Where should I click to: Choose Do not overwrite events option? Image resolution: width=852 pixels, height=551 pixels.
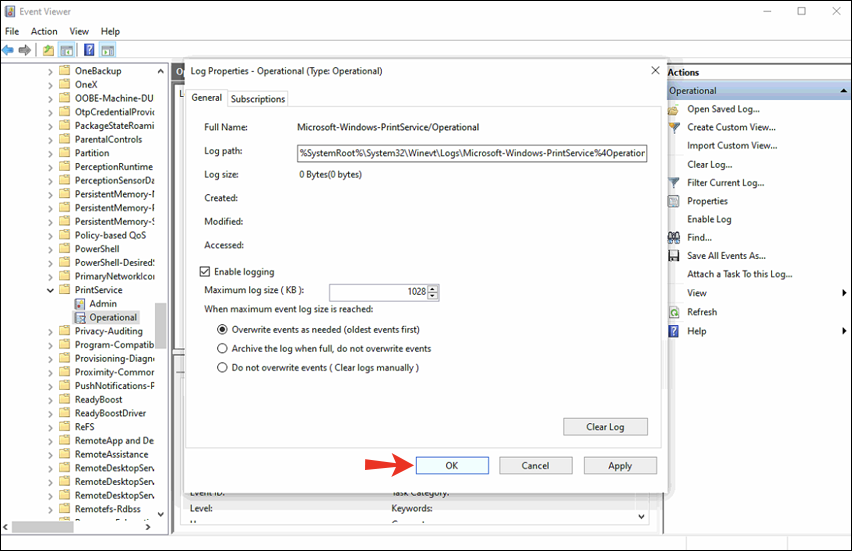pos(222,368)
